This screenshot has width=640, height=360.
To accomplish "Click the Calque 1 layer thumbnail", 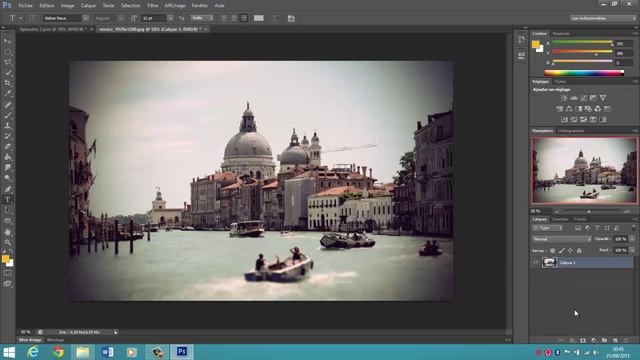I will [549, 262].
